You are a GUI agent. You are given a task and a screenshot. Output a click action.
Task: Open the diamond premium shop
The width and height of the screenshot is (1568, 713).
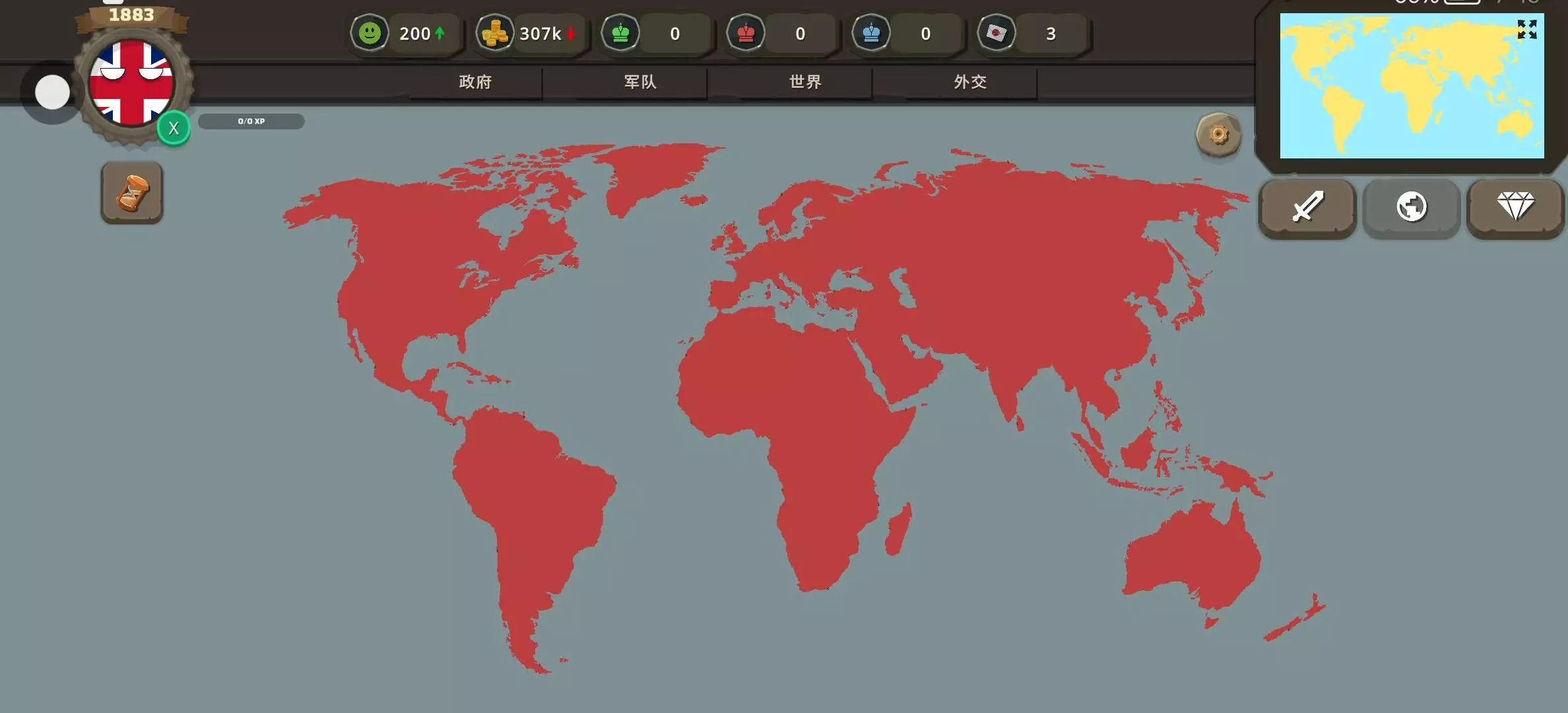click(1515, 207)
